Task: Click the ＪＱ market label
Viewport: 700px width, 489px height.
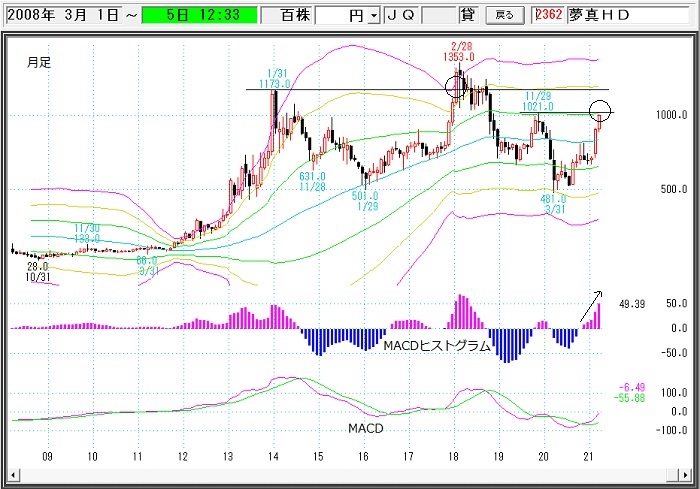Action: click(x=400, y=15)
